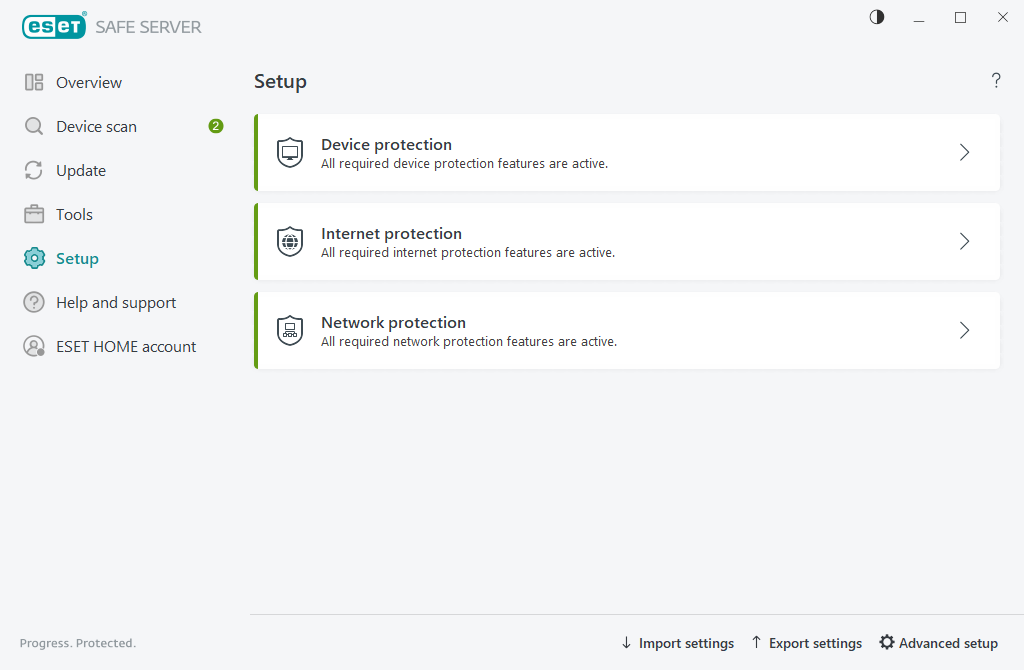Click the Setup gear icon in sidebar

pyautogui.click(x=34, y=259)
